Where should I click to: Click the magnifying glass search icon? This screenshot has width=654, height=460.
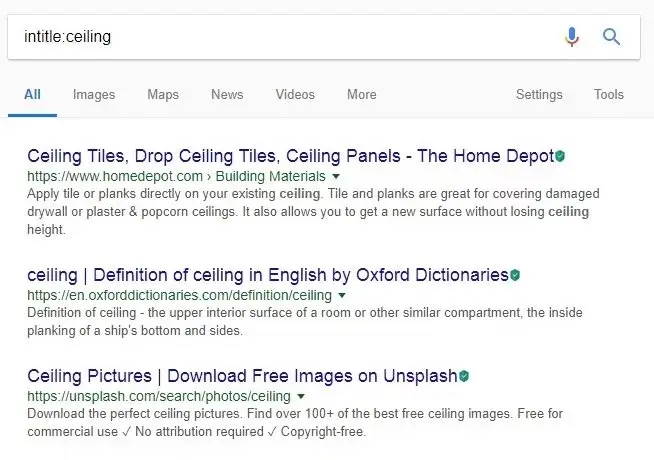click(x=612, y=37)
